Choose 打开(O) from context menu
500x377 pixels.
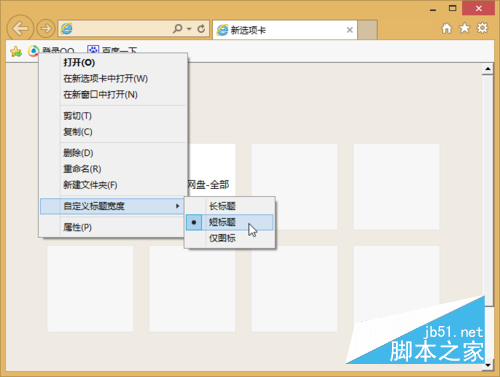(x=113, y=62)
